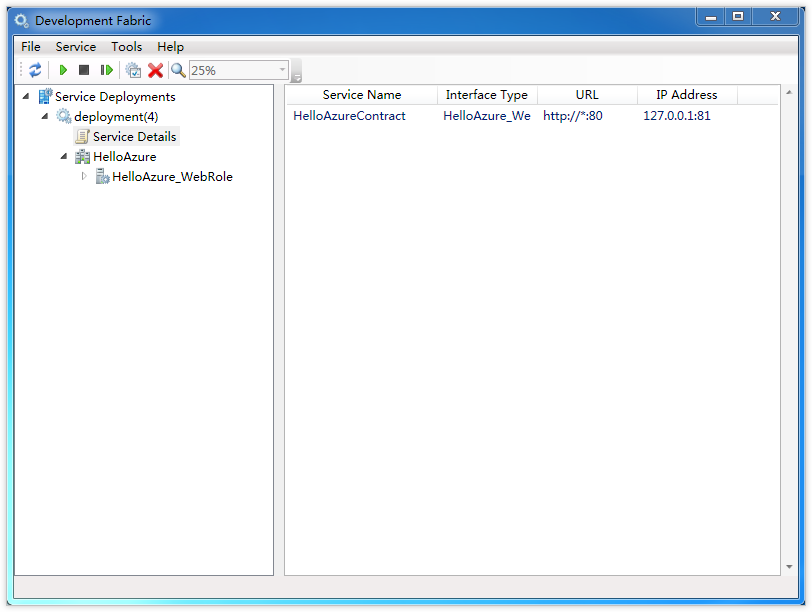This screenshot has height=612, width=812.
Task: Click the scrollbar down arrow
Action: [x=789, y=567]
